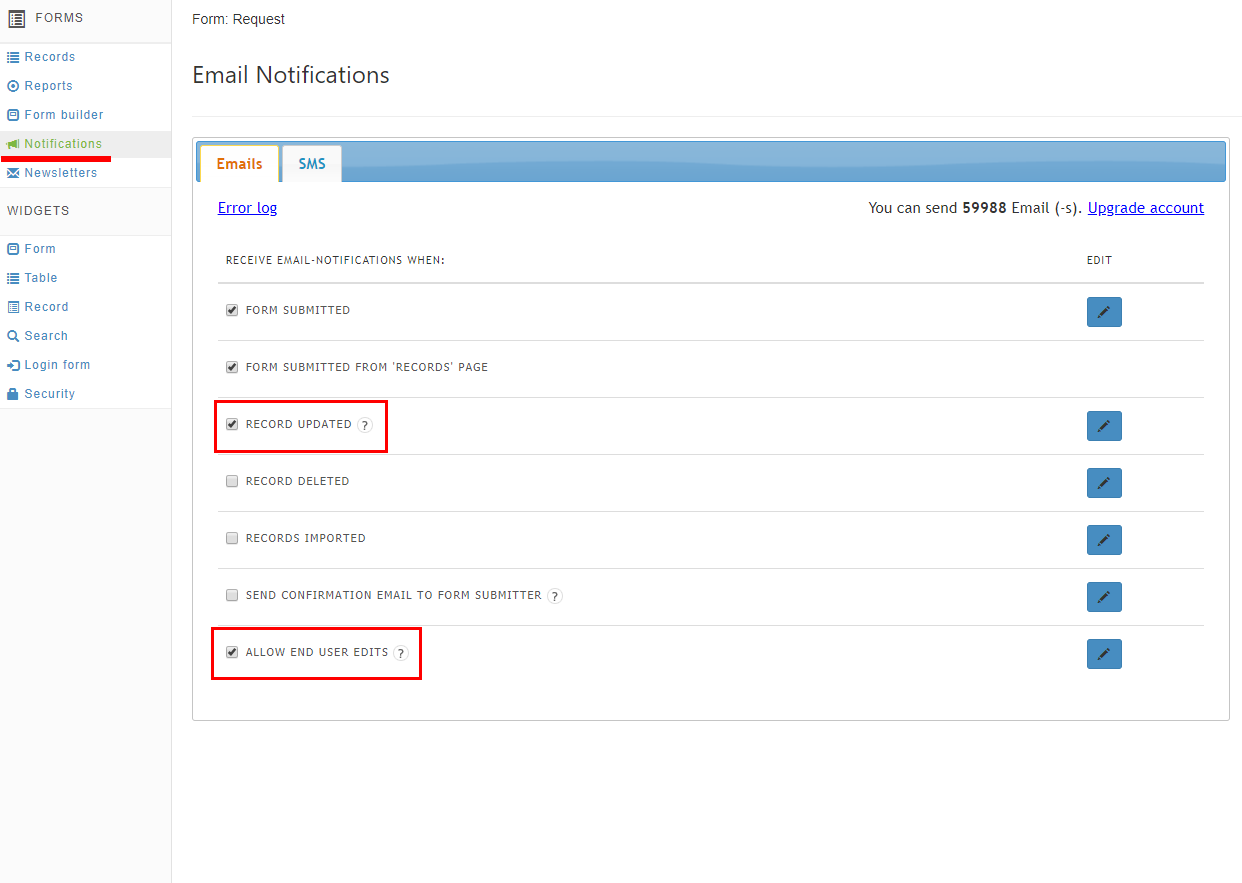This screenshot has width=1242, height=883.
Task: Open Form builder in the sidebar
Action: click(64, 115)
